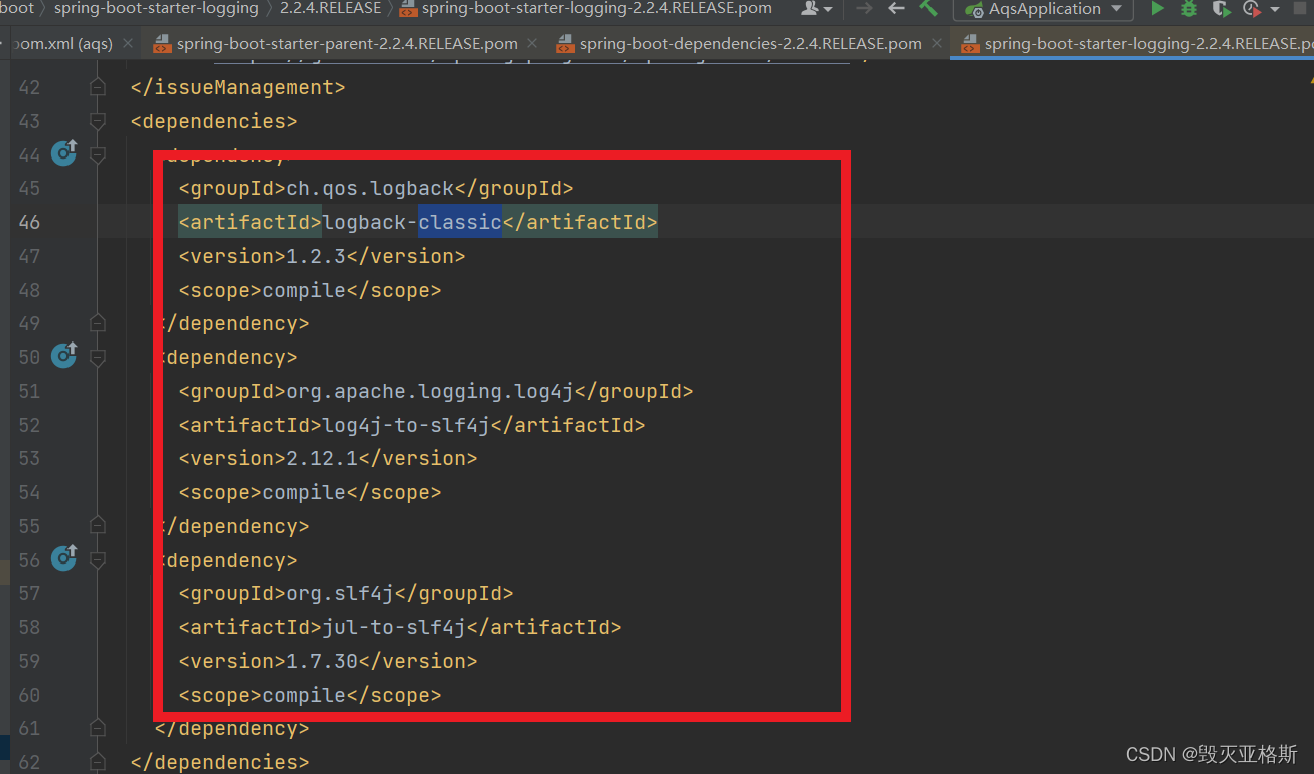Collapse the dependency fold marker on line 56
The width and height of the screenshot is (1314, 774).
(97, 560)
